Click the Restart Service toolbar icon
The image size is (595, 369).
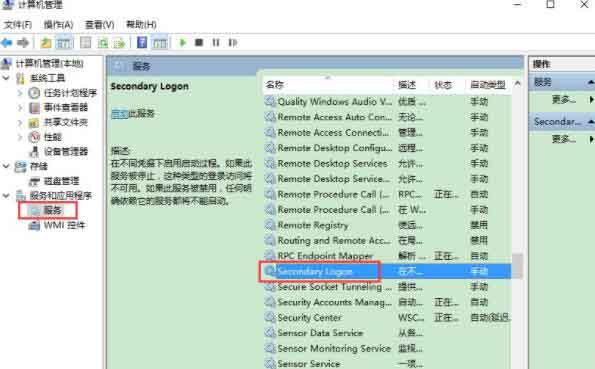click(233, 42)
